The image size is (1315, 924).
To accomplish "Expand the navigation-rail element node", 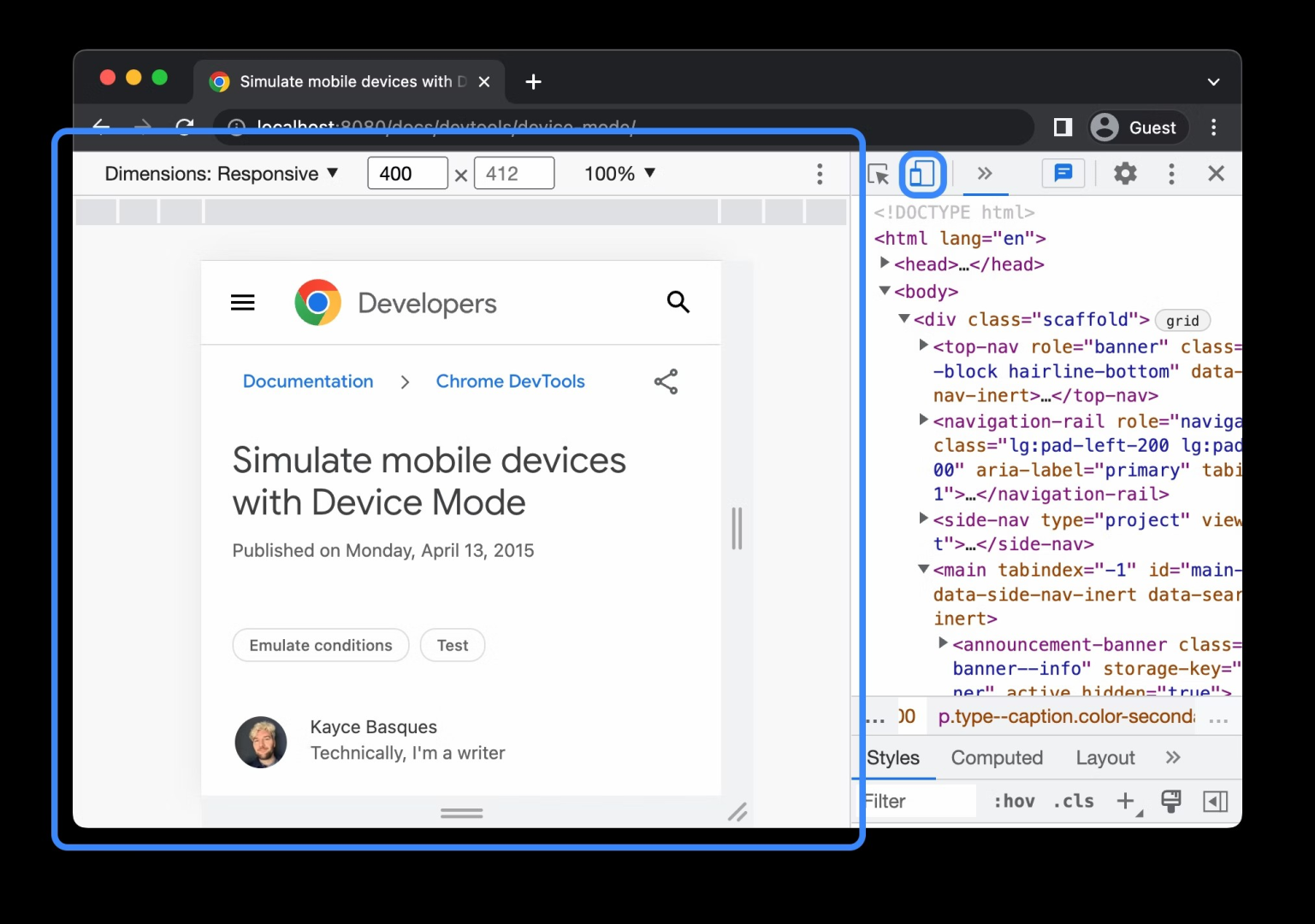I will 923,419.
